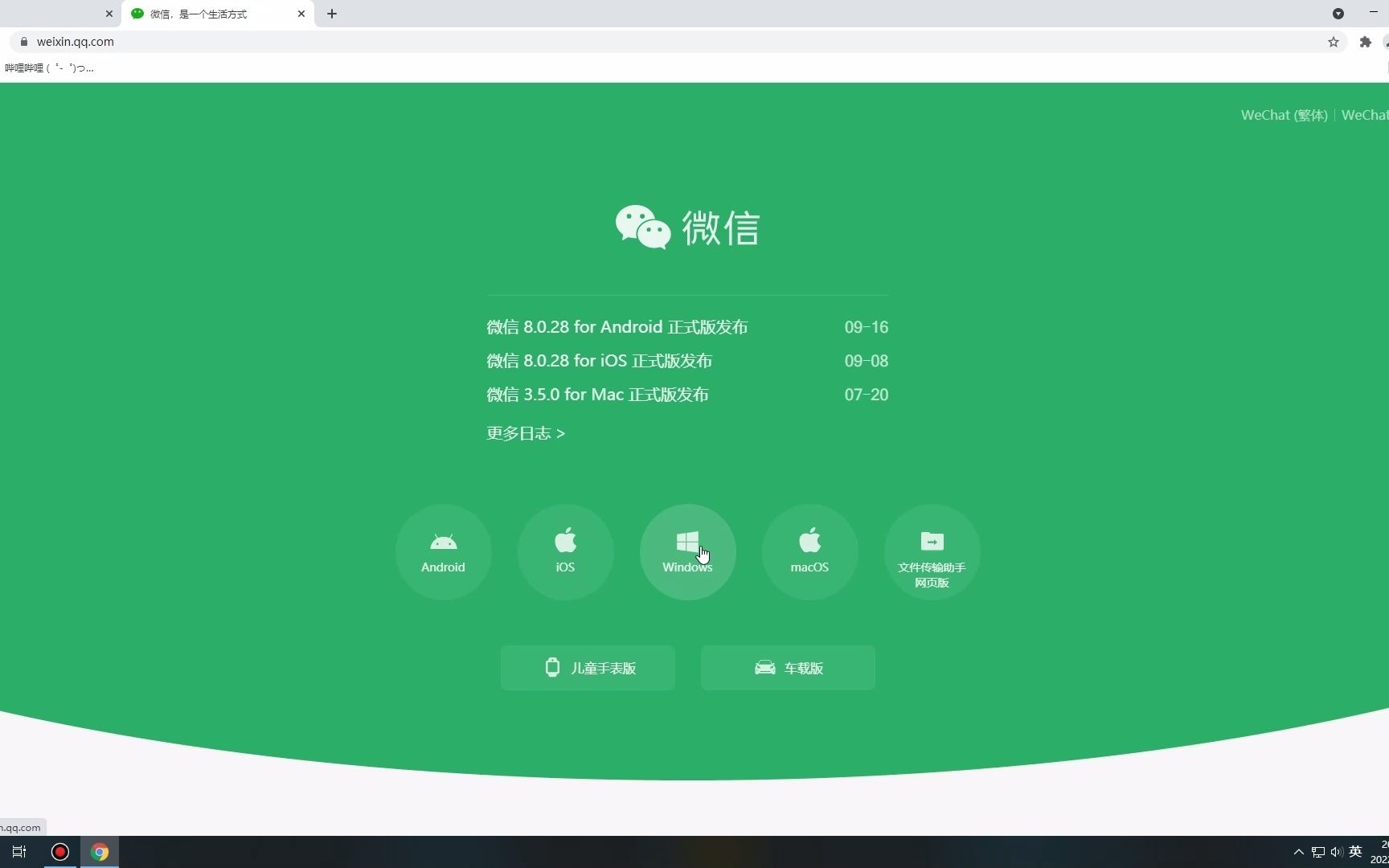Image resolution: width=1389 pixels, height=868 pixels.
Task: Click the 07-20 release date
Action: [x=867, y=395]
